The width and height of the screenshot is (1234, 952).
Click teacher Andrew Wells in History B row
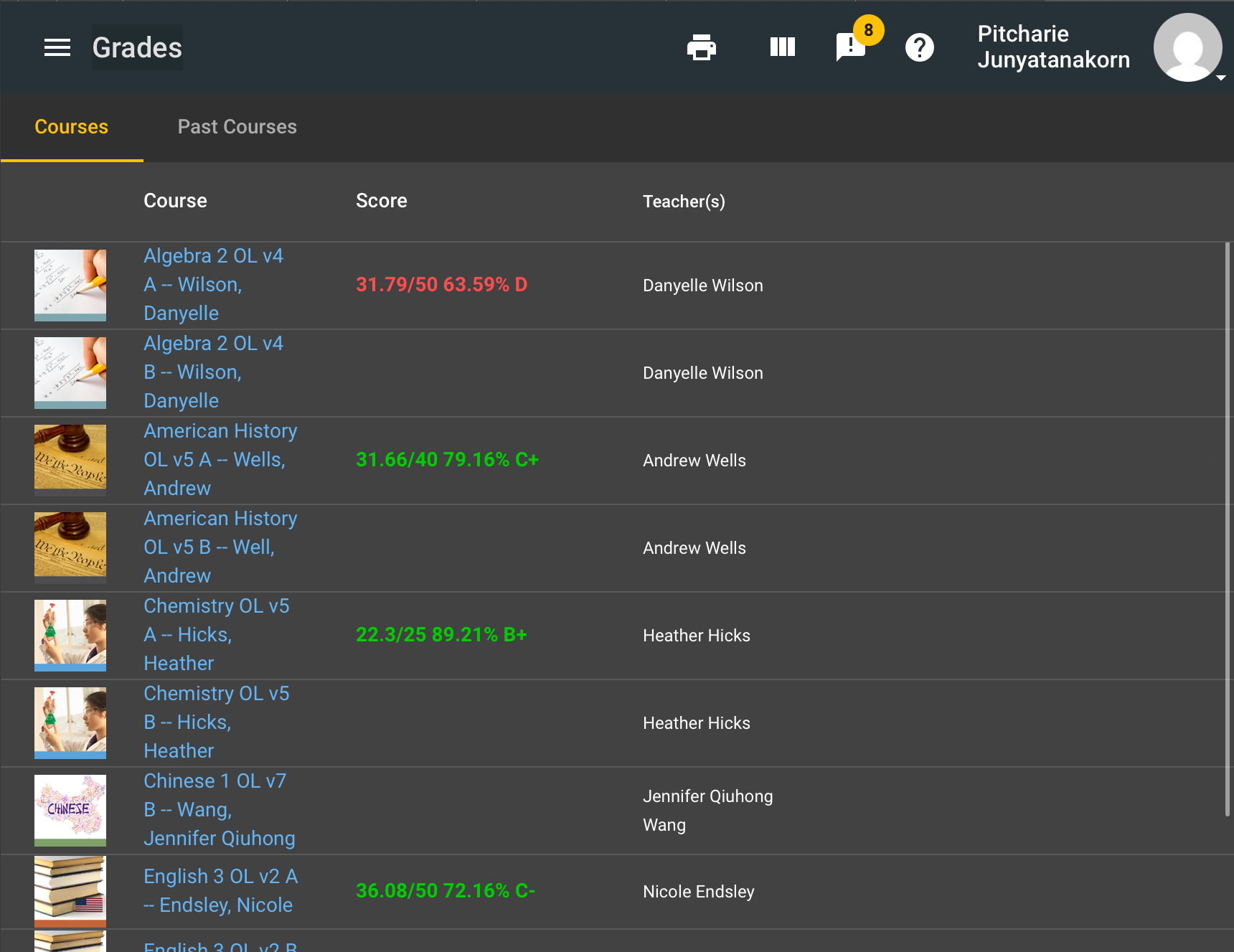tap(694, 548)
